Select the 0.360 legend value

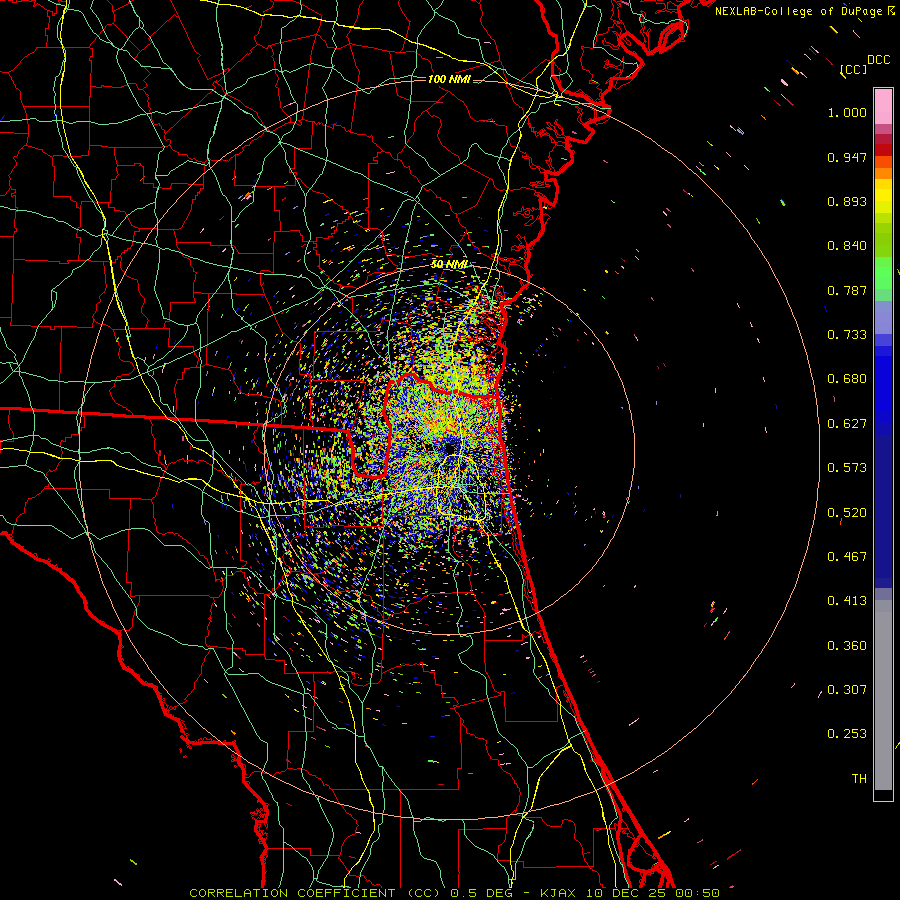pyautogui.click(x=847, y=646)
